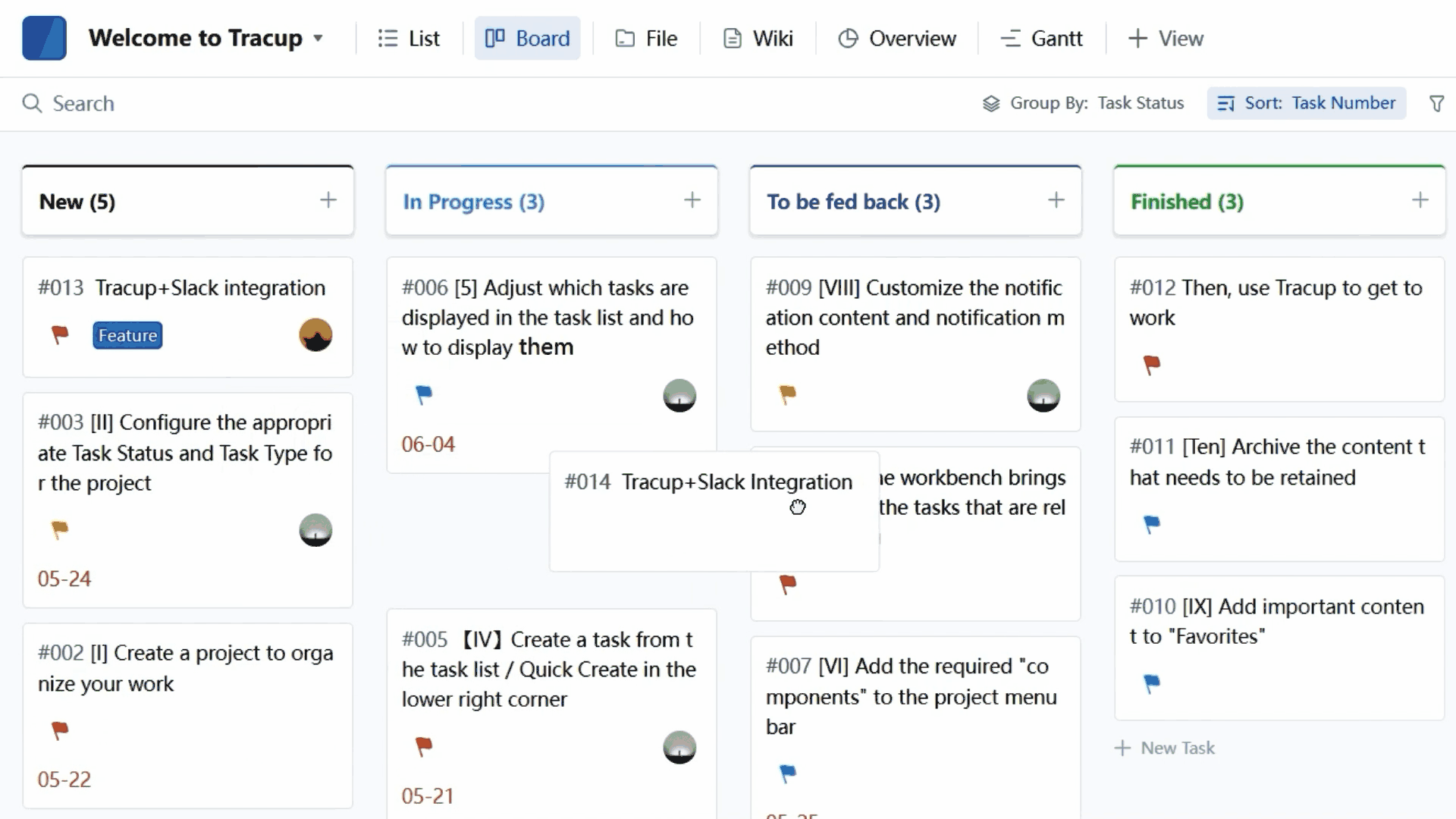1456x819 pixels.
Task: Open Group By Task Status dropdown
Action: [1083, 103]
